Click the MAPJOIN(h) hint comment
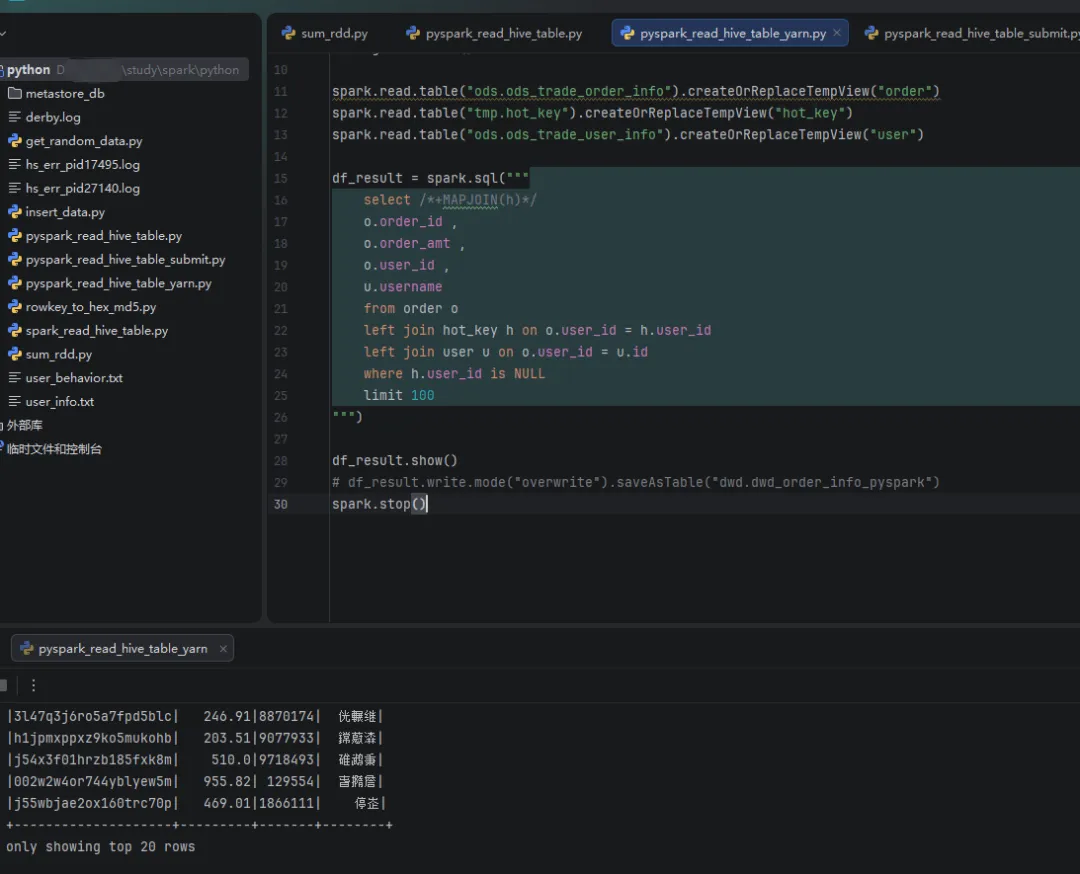Screen dimensions: 1080x874 pyautogui.click(x=478, y=200)
